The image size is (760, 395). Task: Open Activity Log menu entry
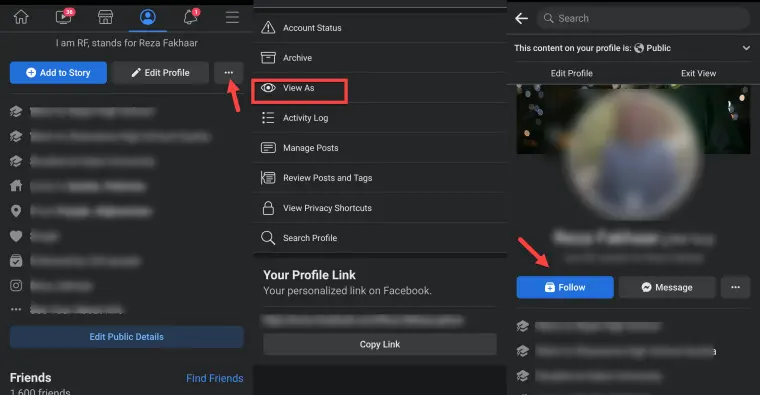point(380,118)
